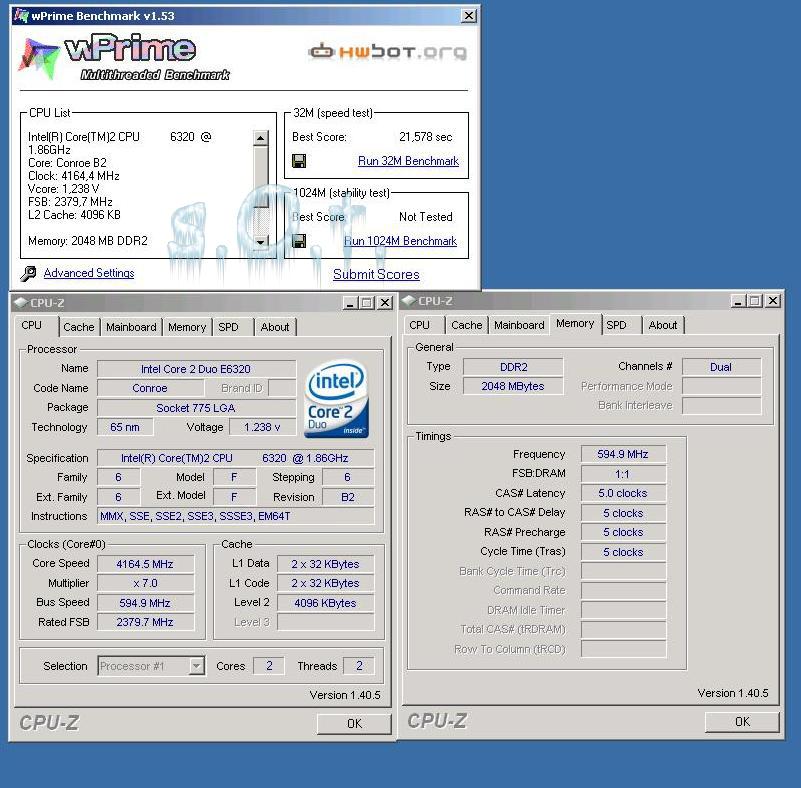Click the wPrime logo graphic
Screen dimensions: 801x788
(124, 57)
